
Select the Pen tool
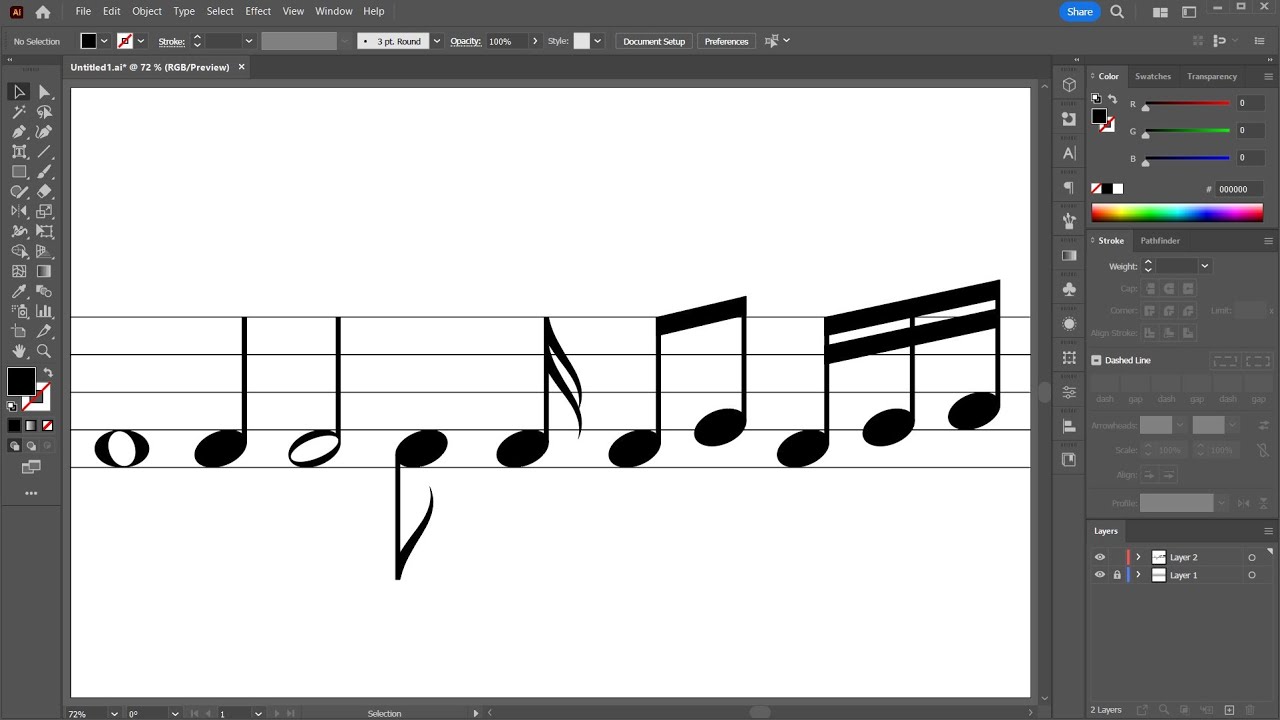click(x=19, y=132)
